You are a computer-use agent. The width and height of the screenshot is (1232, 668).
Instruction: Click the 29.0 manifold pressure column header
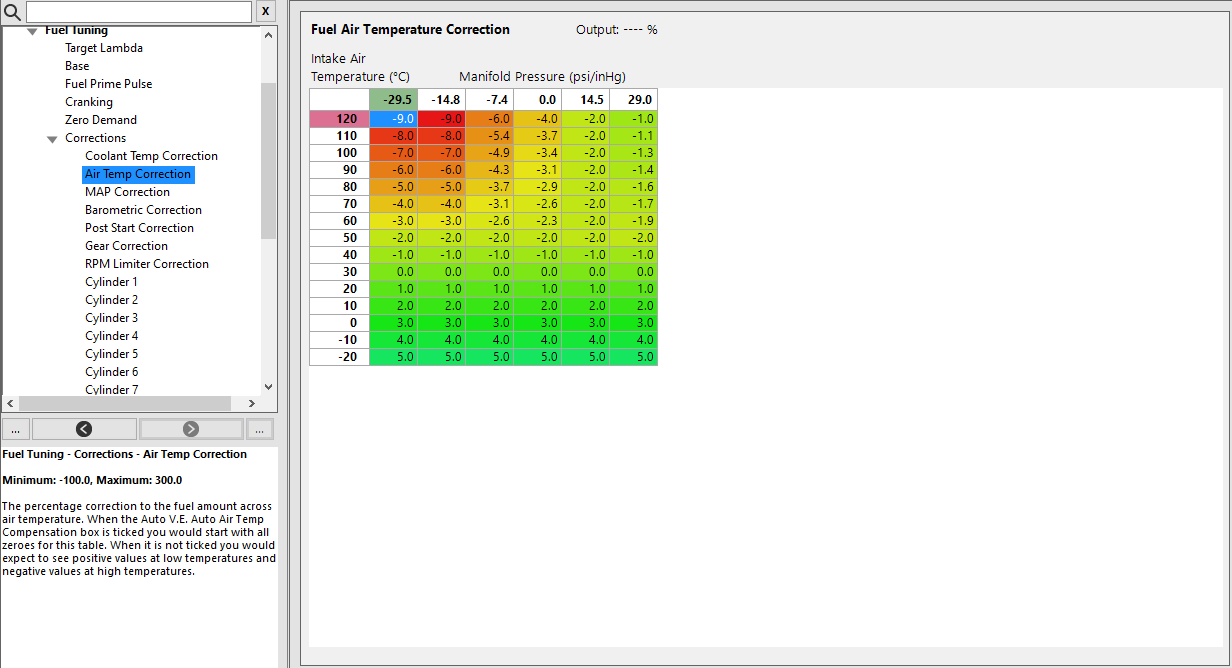pos(634,99)
